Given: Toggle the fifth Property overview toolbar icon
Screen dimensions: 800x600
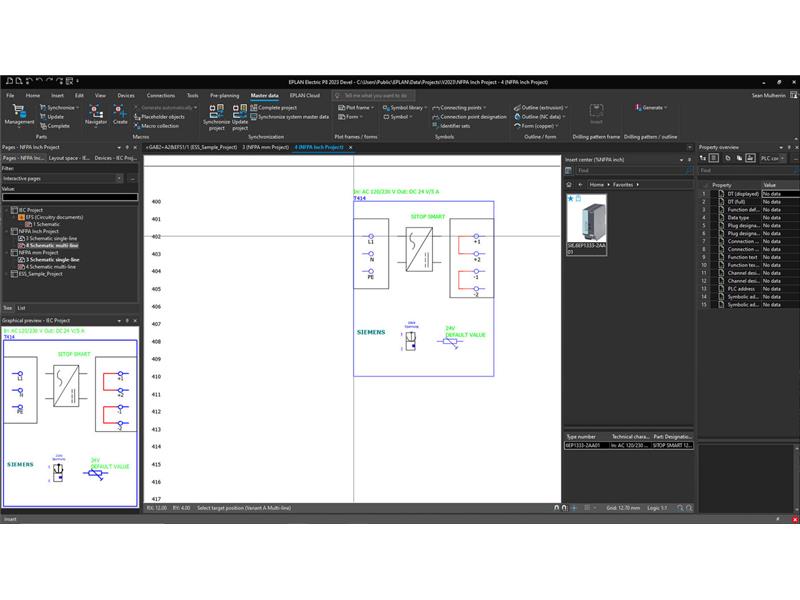Looking at the screenshot, I should (750, 158).
